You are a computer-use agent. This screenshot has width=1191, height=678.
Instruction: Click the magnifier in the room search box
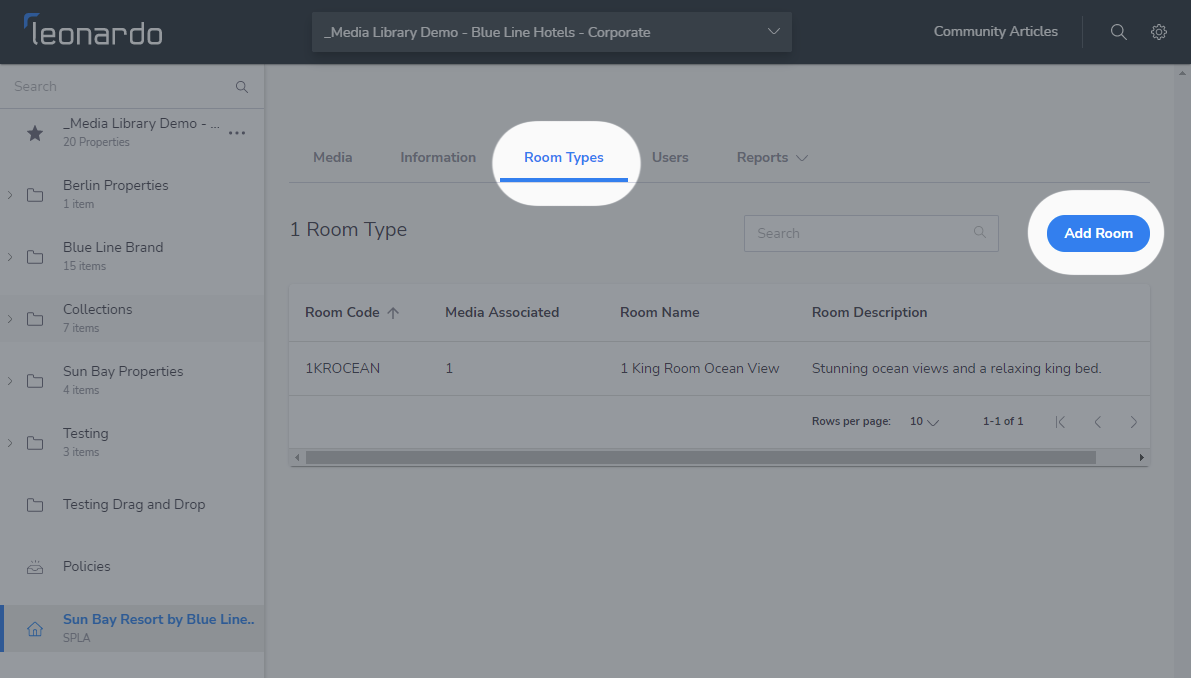point(980,232)
